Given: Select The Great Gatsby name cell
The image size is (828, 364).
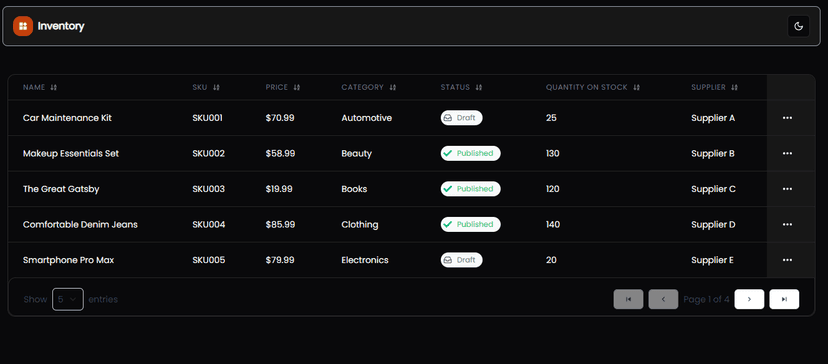Looking at the screenshot, I should pyautogui.click(x=61, y=189).
